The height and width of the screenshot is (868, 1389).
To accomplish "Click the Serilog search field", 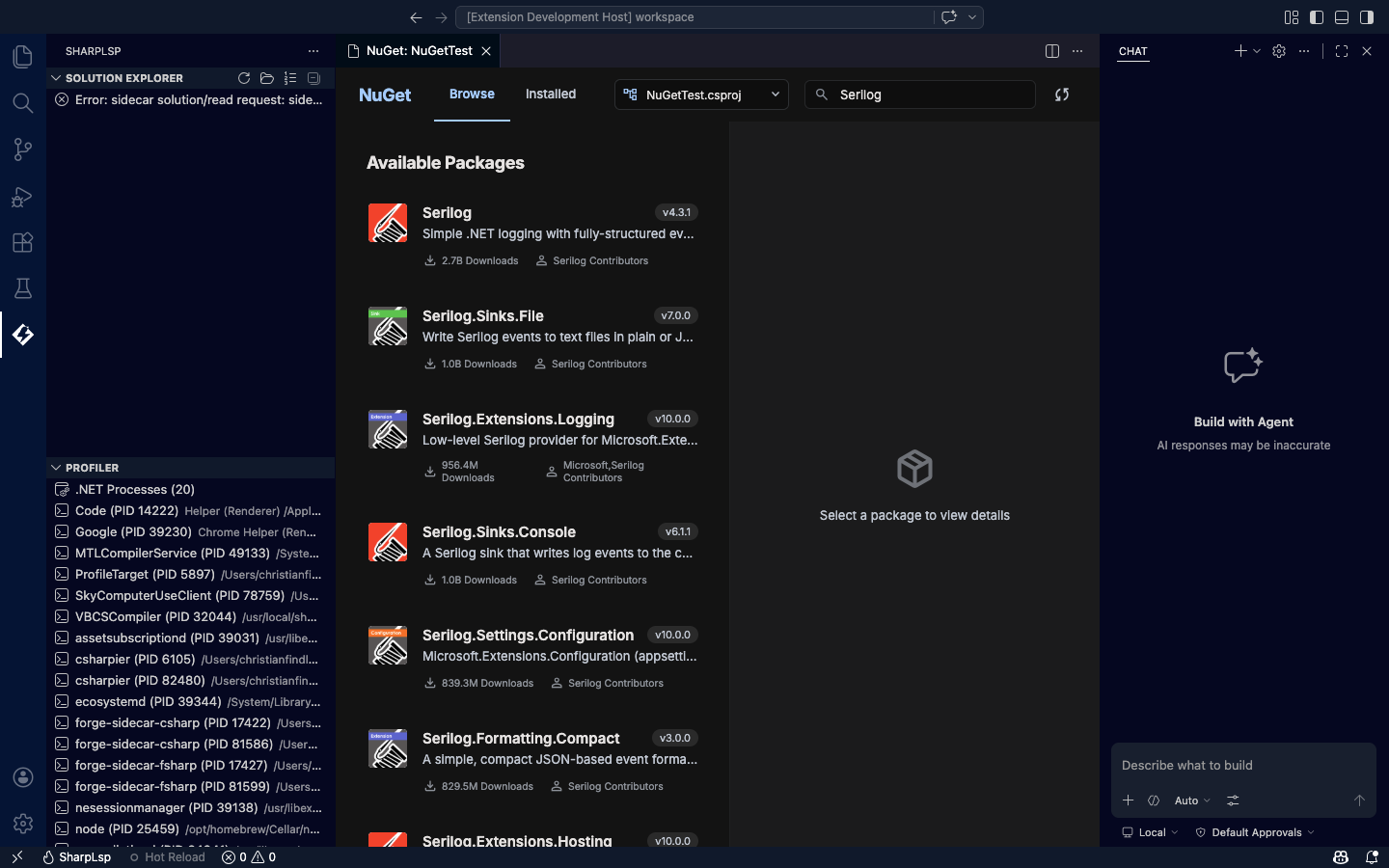I will coord(920,95).
